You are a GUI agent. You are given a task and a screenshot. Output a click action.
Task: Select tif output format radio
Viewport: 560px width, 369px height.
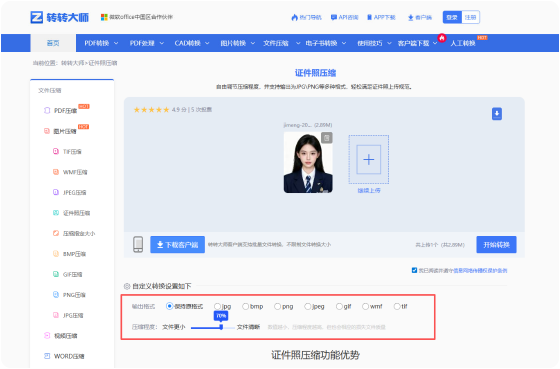click(x=397, y=306)
